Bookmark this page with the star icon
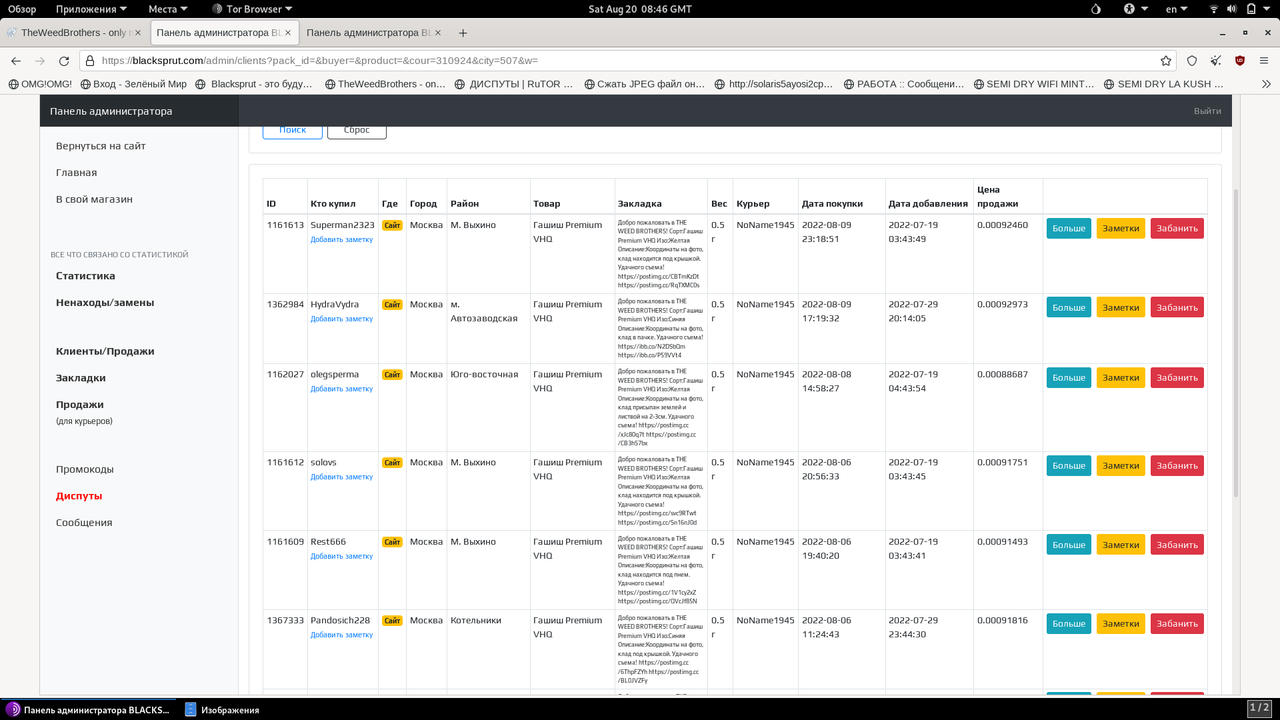Screen dimensions: 1280x720 coord(1166,60)
